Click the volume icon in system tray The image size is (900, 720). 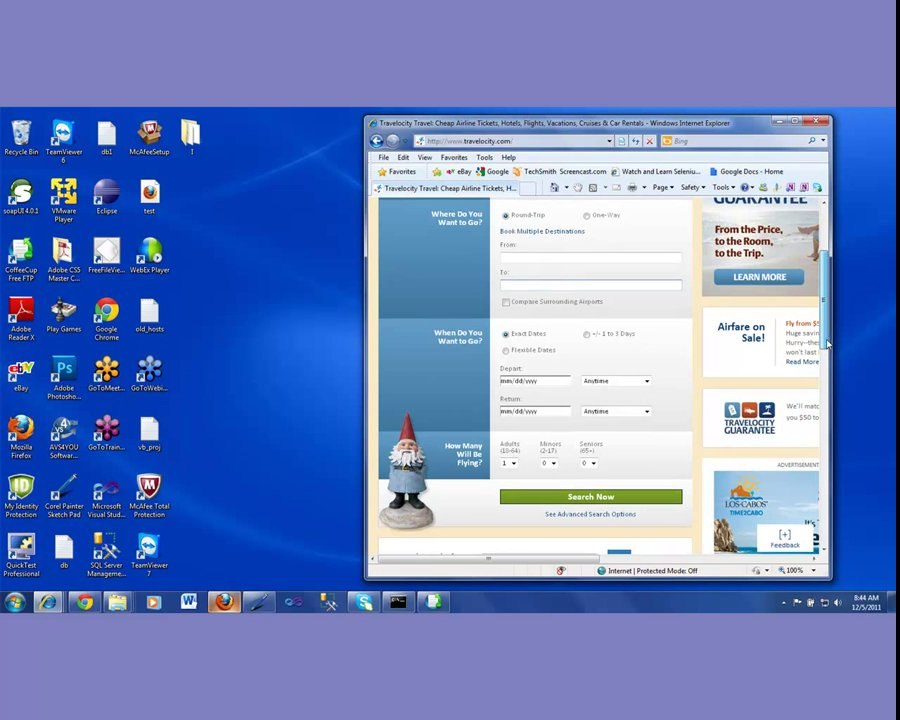[837, 602]
